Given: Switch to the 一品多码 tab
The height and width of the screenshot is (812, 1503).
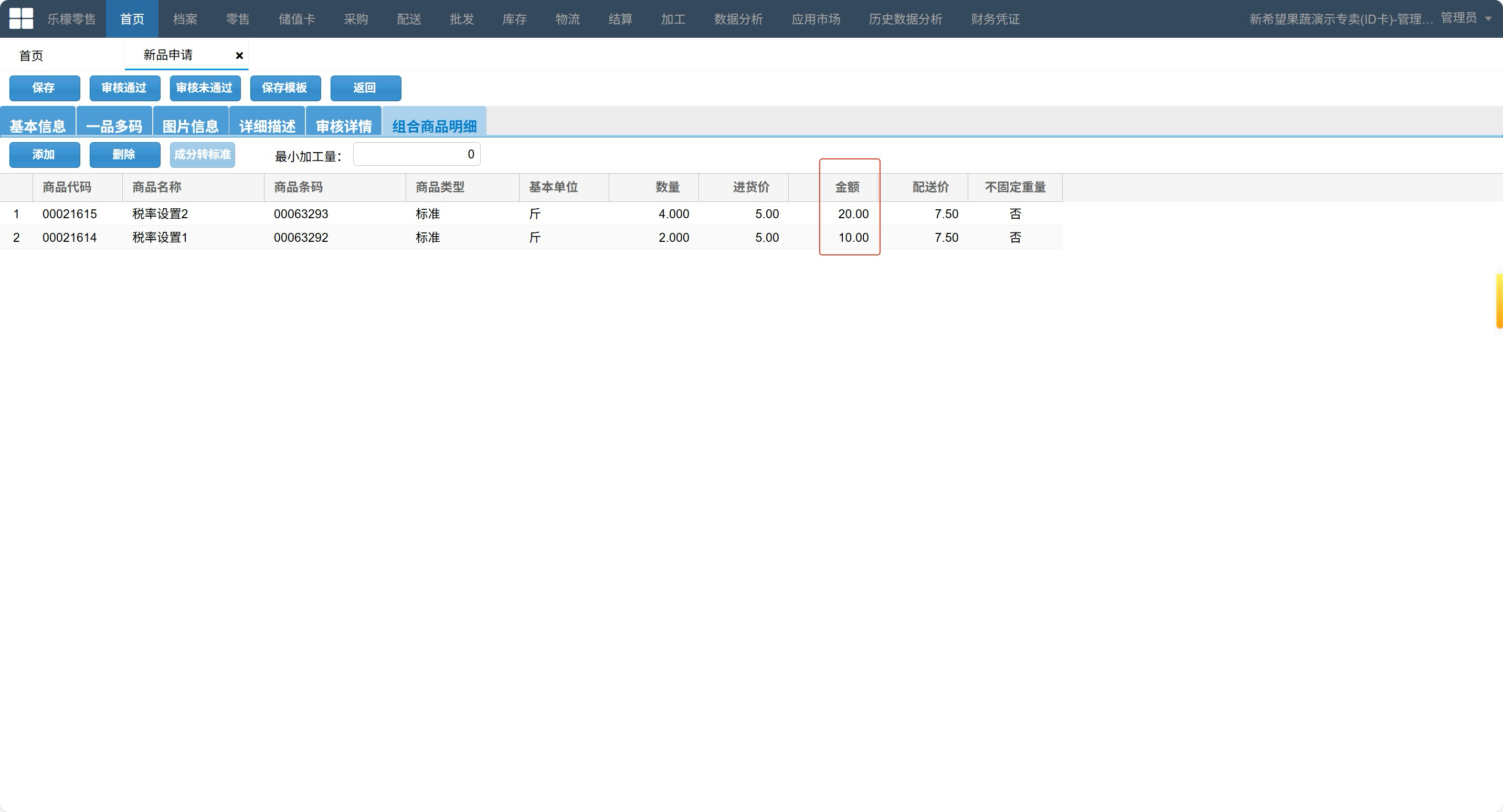Looking at the screenshot, I should [114, 121].
